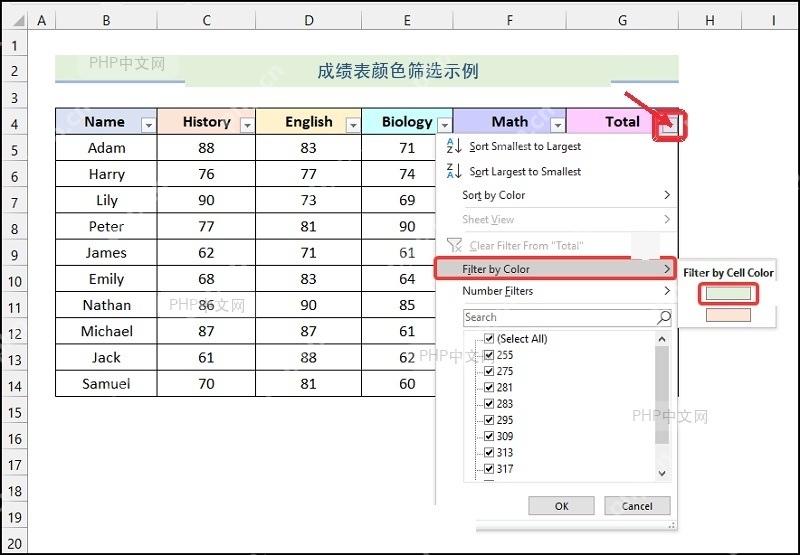Select Lily's History score 90
The height and width of the screenshot is (555, 800).
tap(206, 200)
